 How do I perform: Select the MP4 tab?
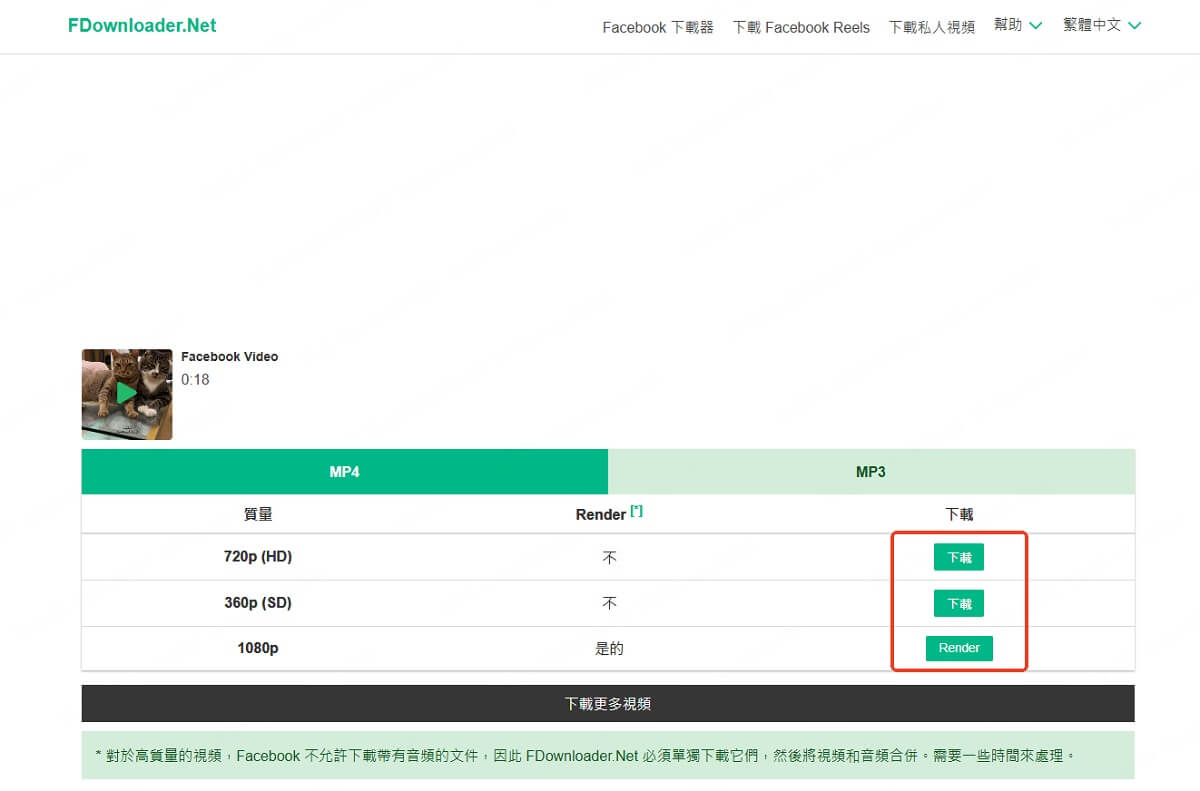344,470
